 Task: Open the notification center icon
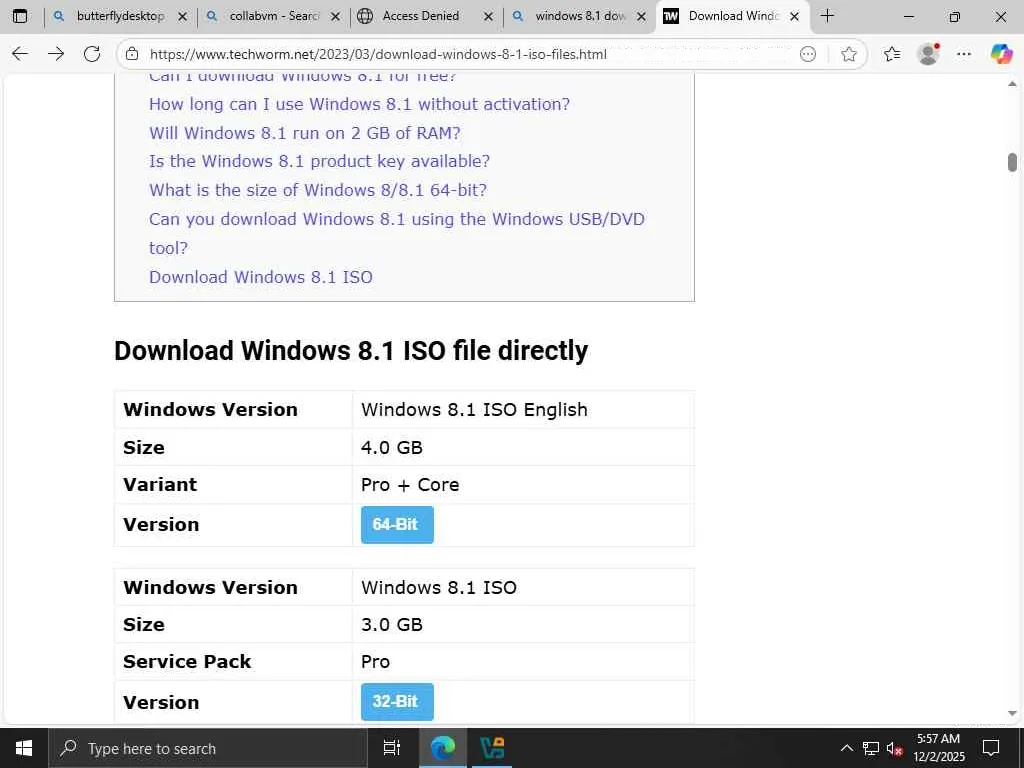point(991,748)
